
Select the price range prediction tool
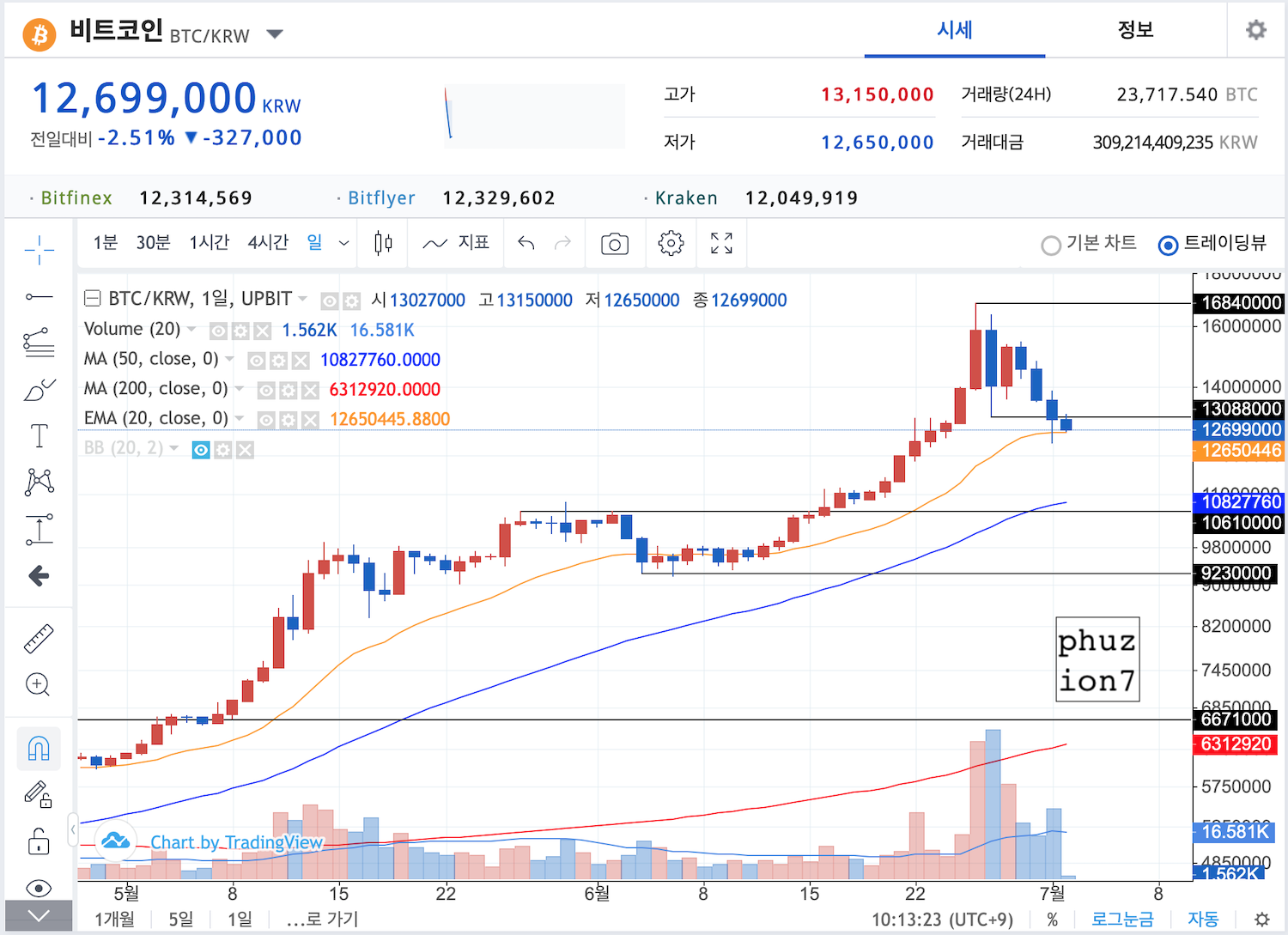pyautogui.click(x=39, y=530)
